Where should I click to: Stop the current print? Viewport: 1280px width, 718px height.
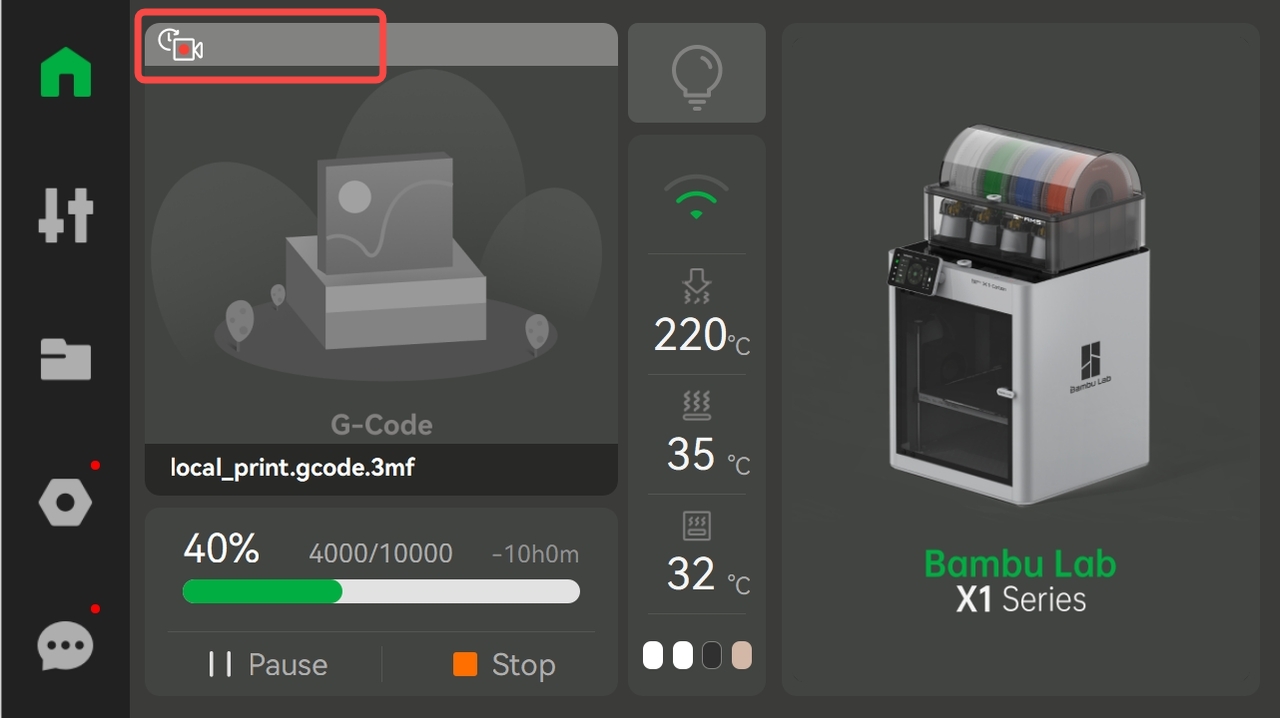(x=504, y=664)
